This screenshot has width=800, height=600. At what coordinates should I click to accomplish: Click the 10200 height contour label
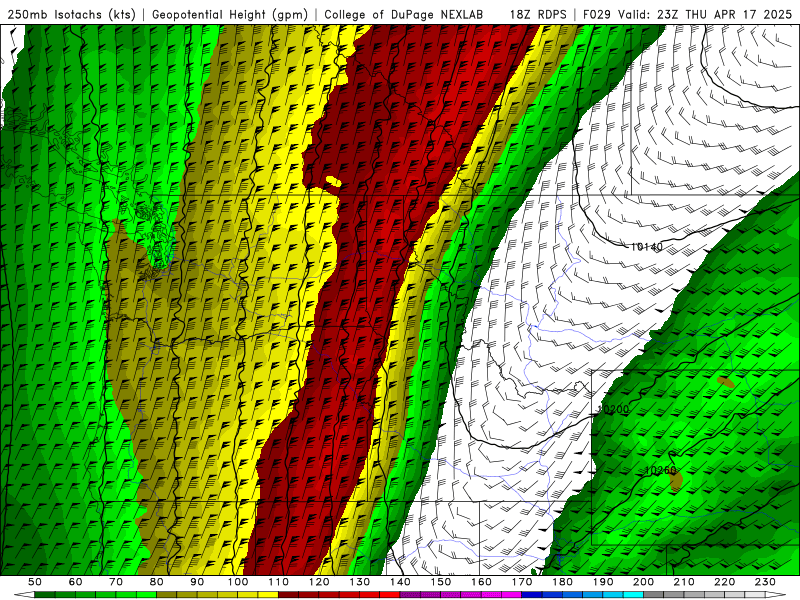[613, 409]
